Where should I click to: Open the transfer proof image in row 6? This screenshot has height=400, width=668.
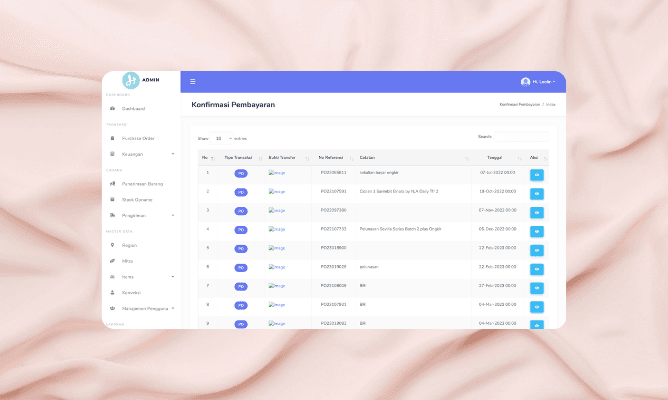click(277, 267)
